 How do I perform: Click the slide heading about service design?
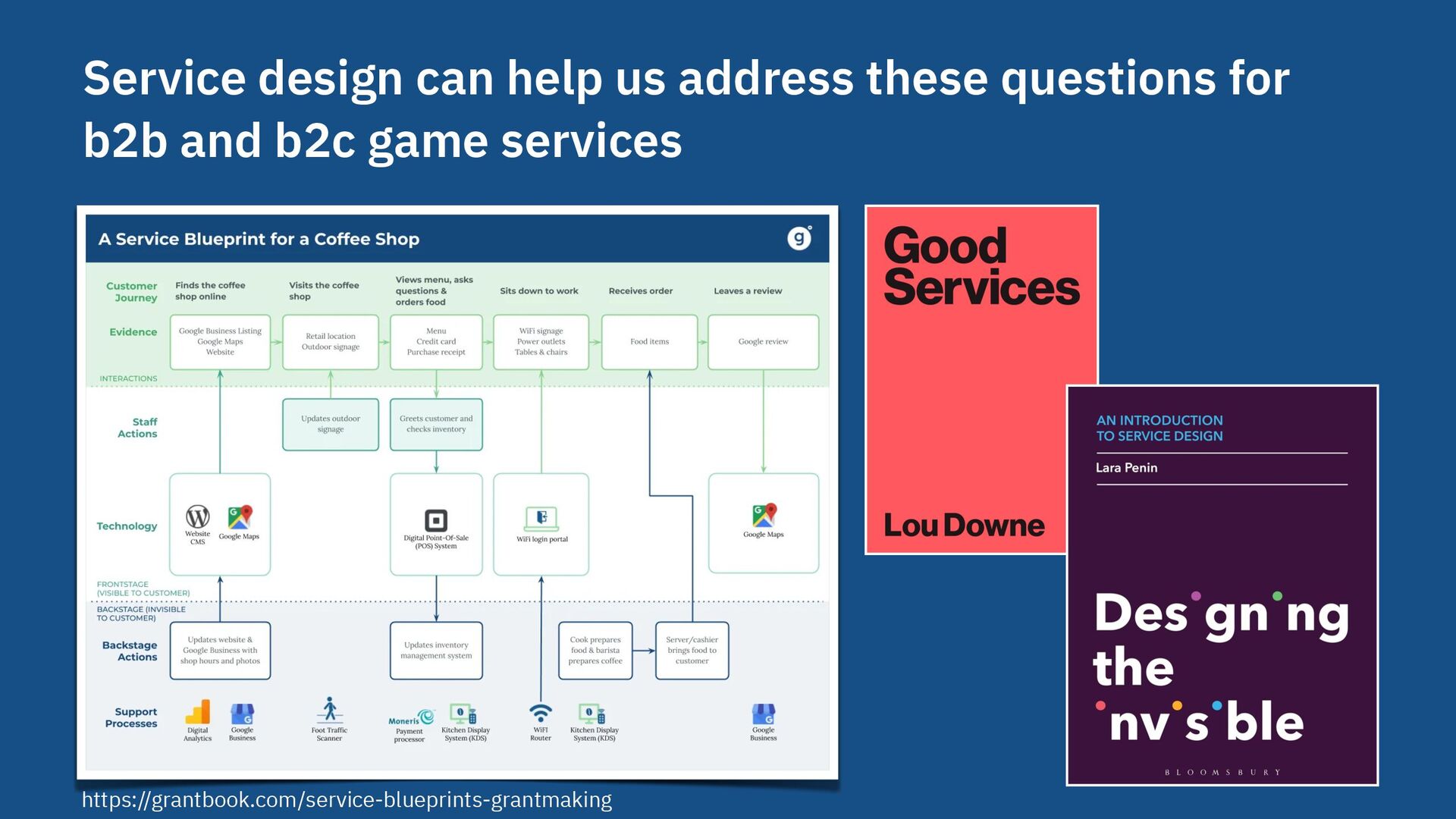click(686, 109)
